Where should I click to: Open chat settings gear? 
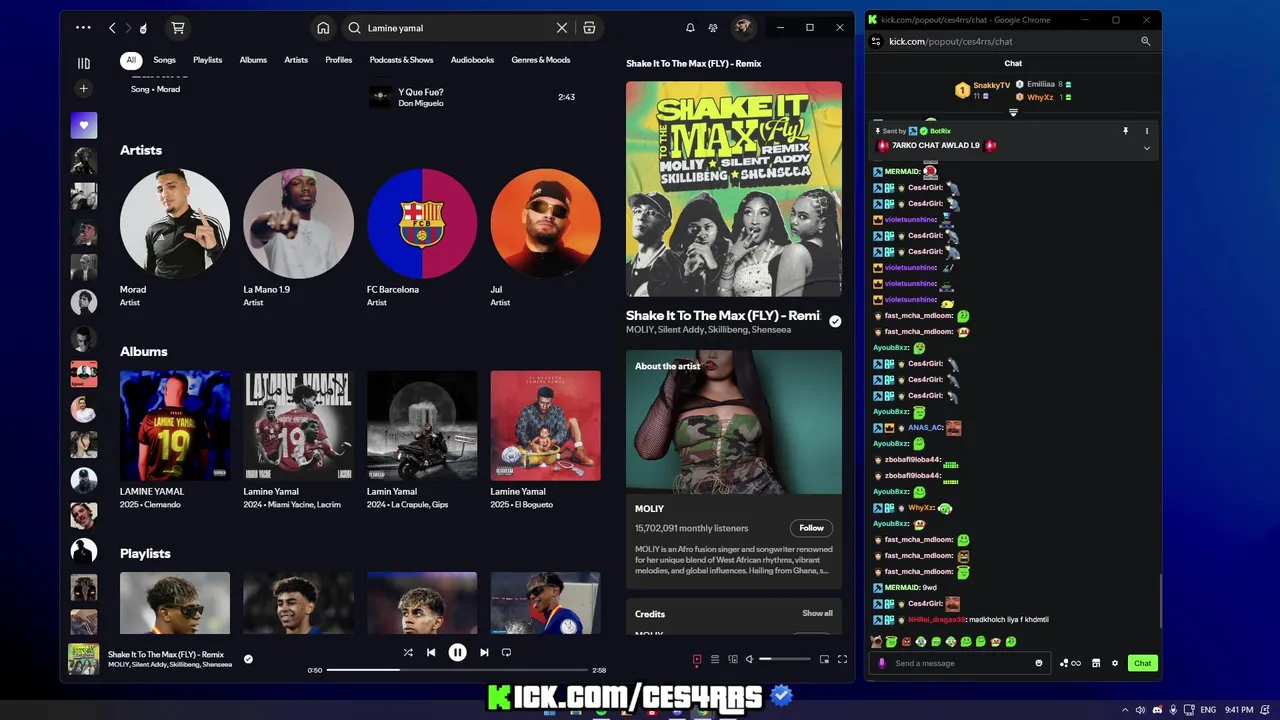(x=1115, y=663)
